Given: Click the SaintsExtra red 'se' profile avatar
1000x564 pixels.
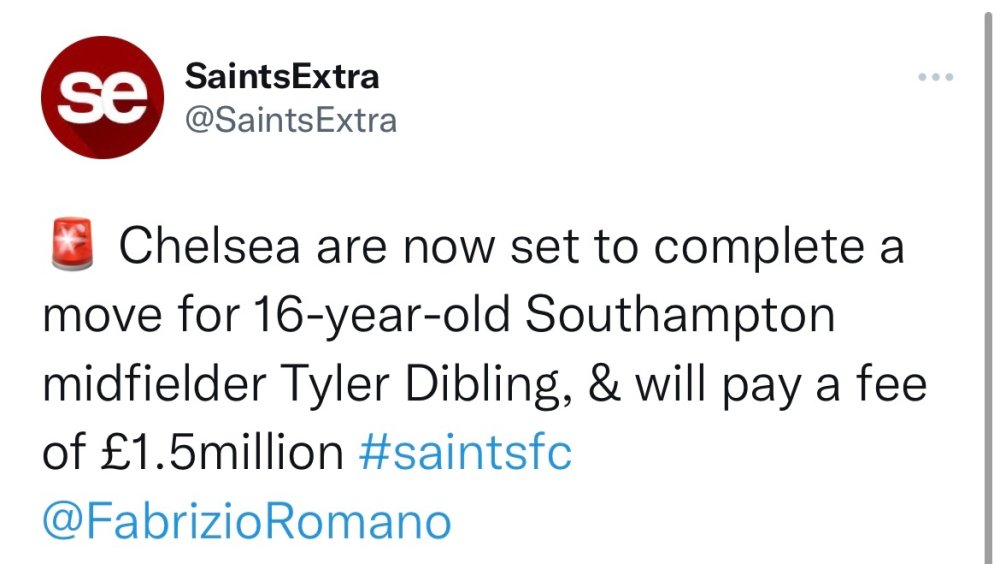Looking at the screenshot, I should pos(101,97).
